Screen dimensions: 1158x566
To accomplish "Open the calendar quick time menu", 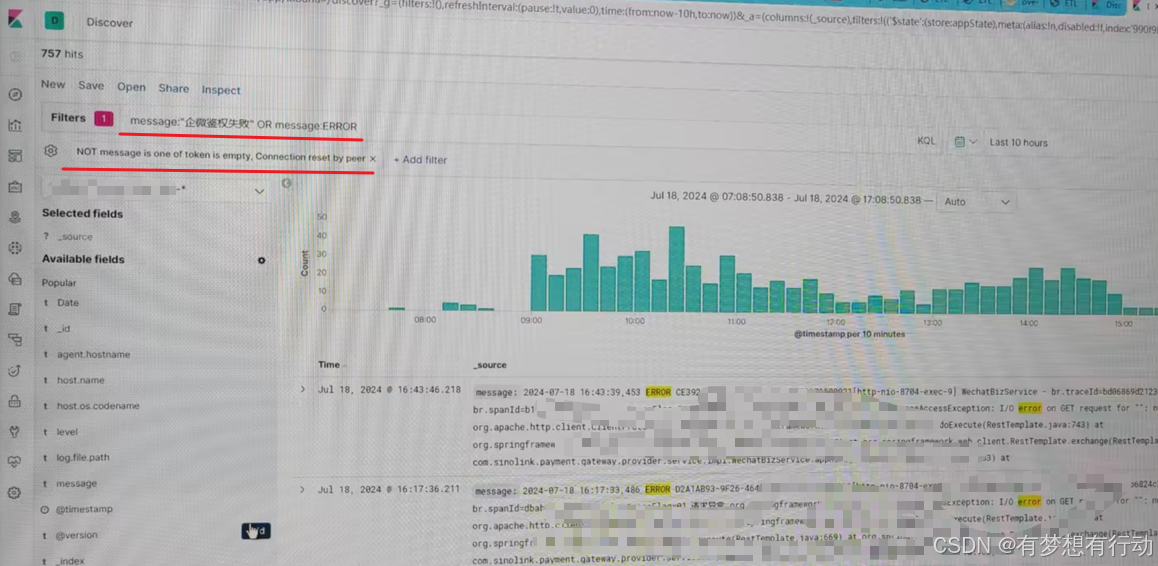I will tap(965, 141).
